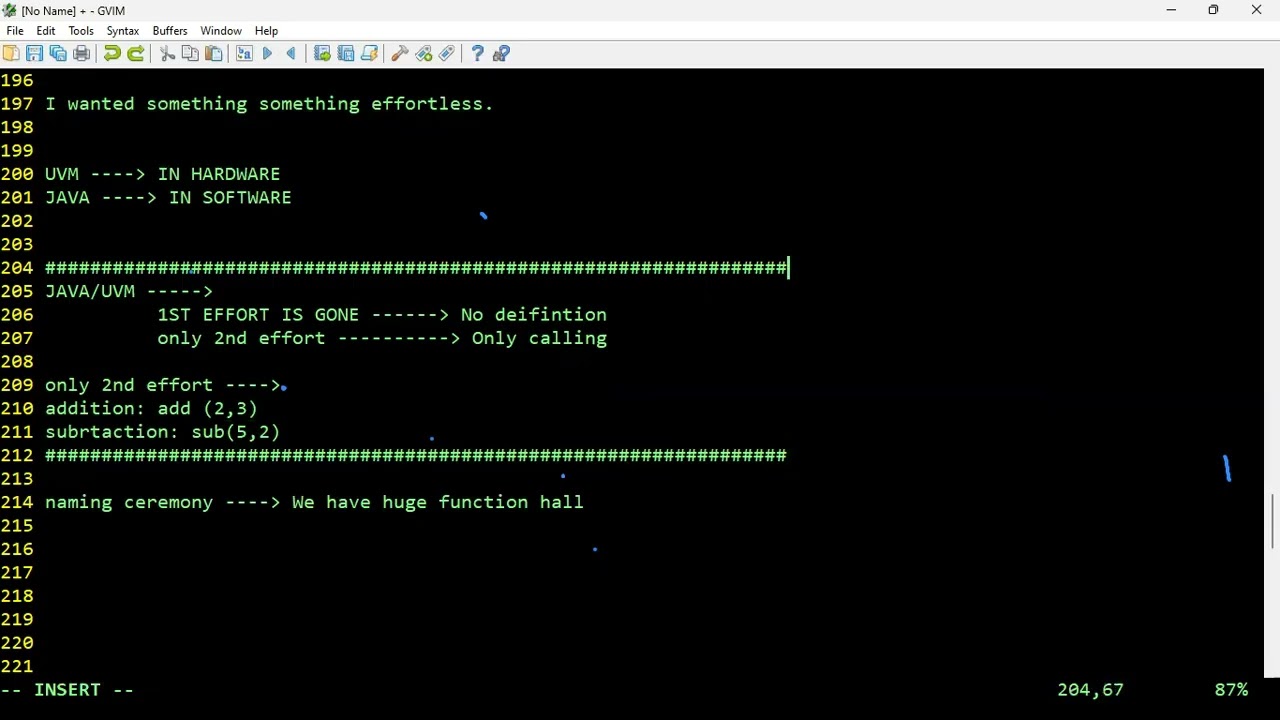Screen dimensions: 1280x720
Task: Click the '87%' scroll percentage indicator
Action: click(1231, 690)
